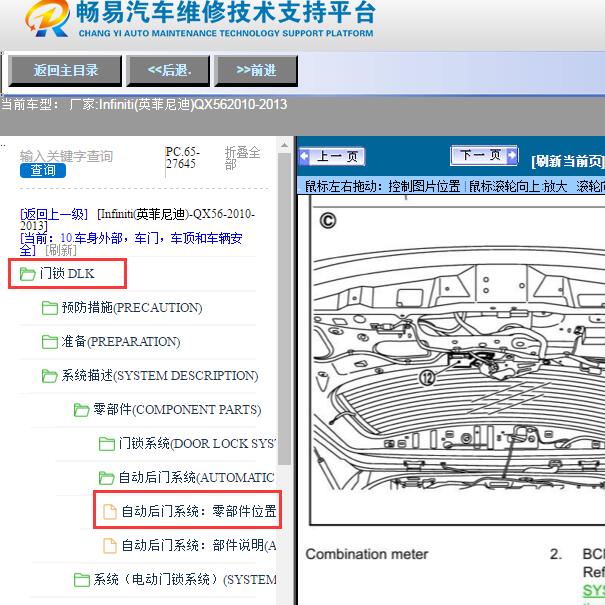Expand the 系统（电动门锁系统）(SYSTEM entry
The width and height of the screenshot is (605, 605).
(x=184, y=580)
